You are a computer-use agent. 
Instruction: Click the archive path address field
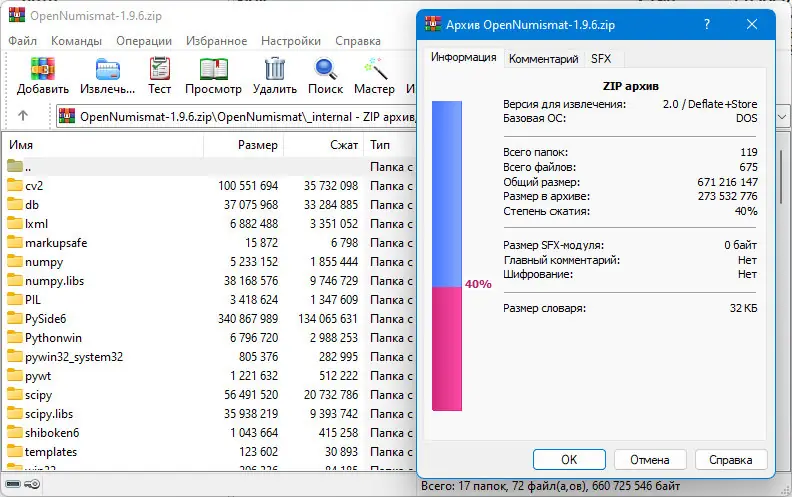click(236, 117)
